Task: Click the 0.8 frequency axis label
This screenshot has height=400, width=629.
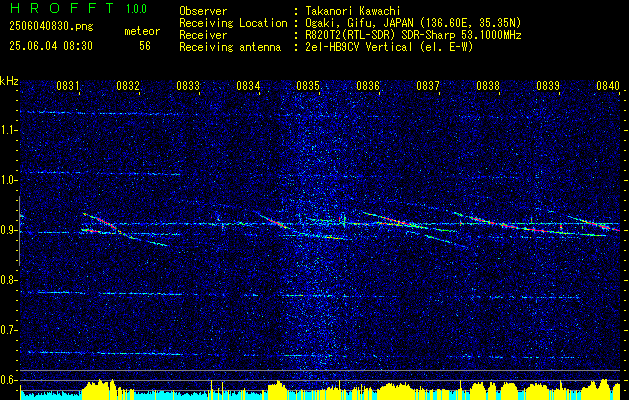Action: point(8,280)
